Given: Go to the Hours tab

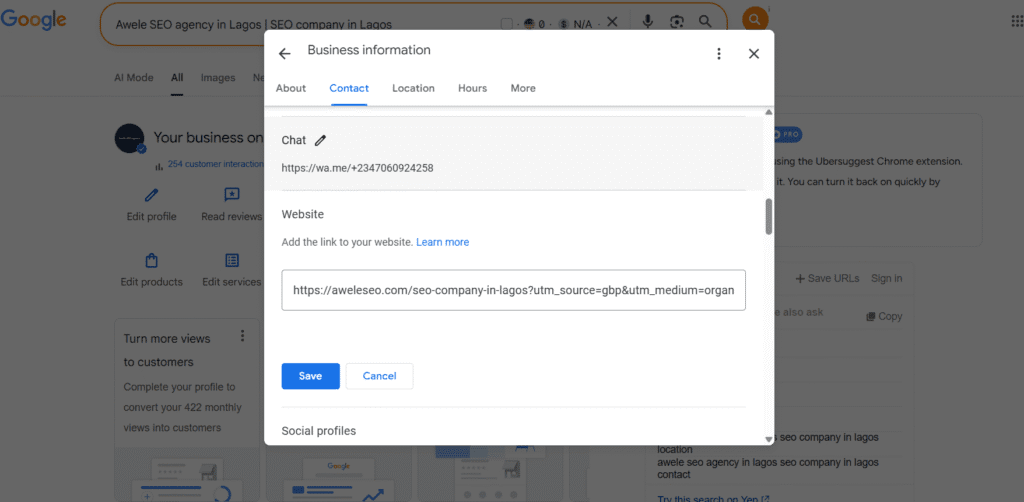Looking at the screenshot, I should [472, 88].
